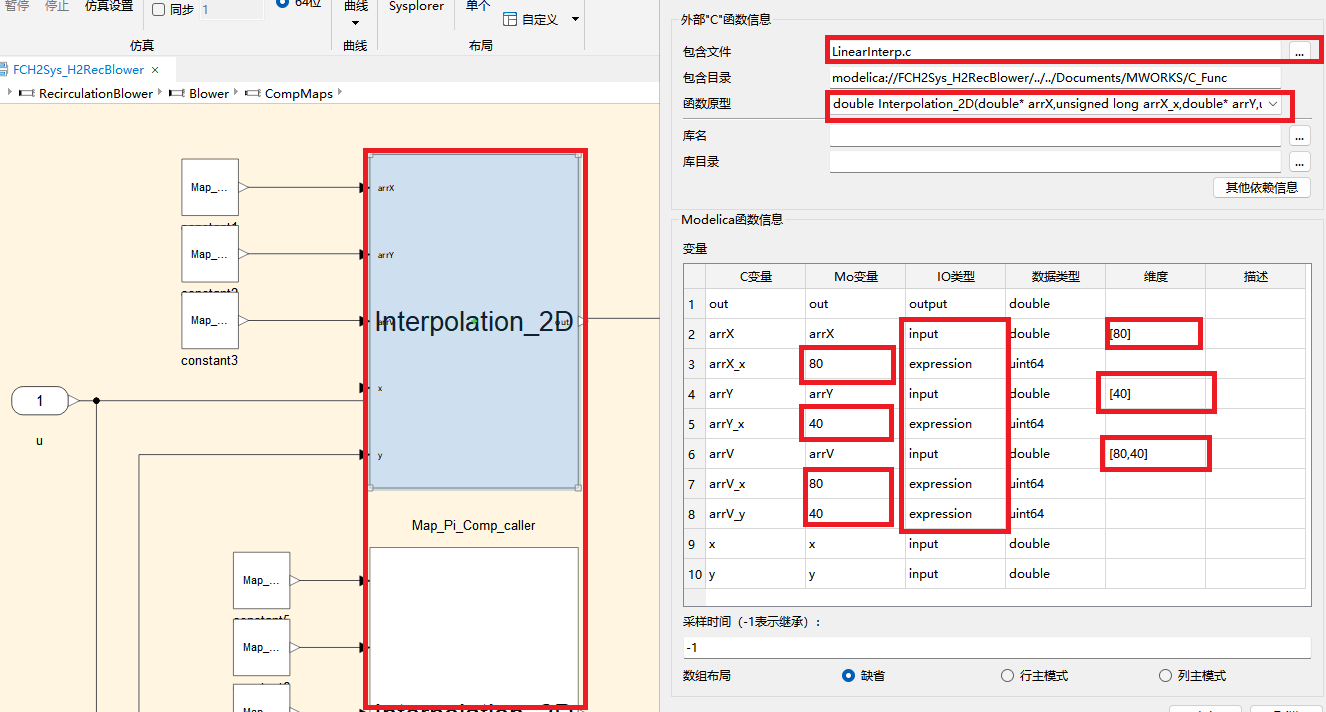1326x712 pixels.
Task: Browse for 库名 with the ... button
Action: [1299, 135]
